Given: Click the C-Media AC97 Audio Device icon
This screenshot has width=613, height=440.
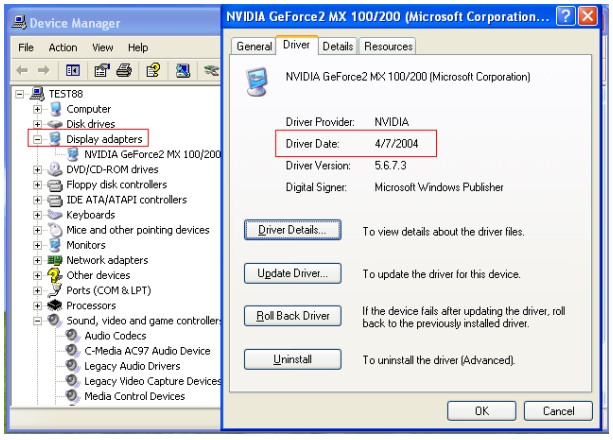Looking at the screenshot, I should 73,351.
